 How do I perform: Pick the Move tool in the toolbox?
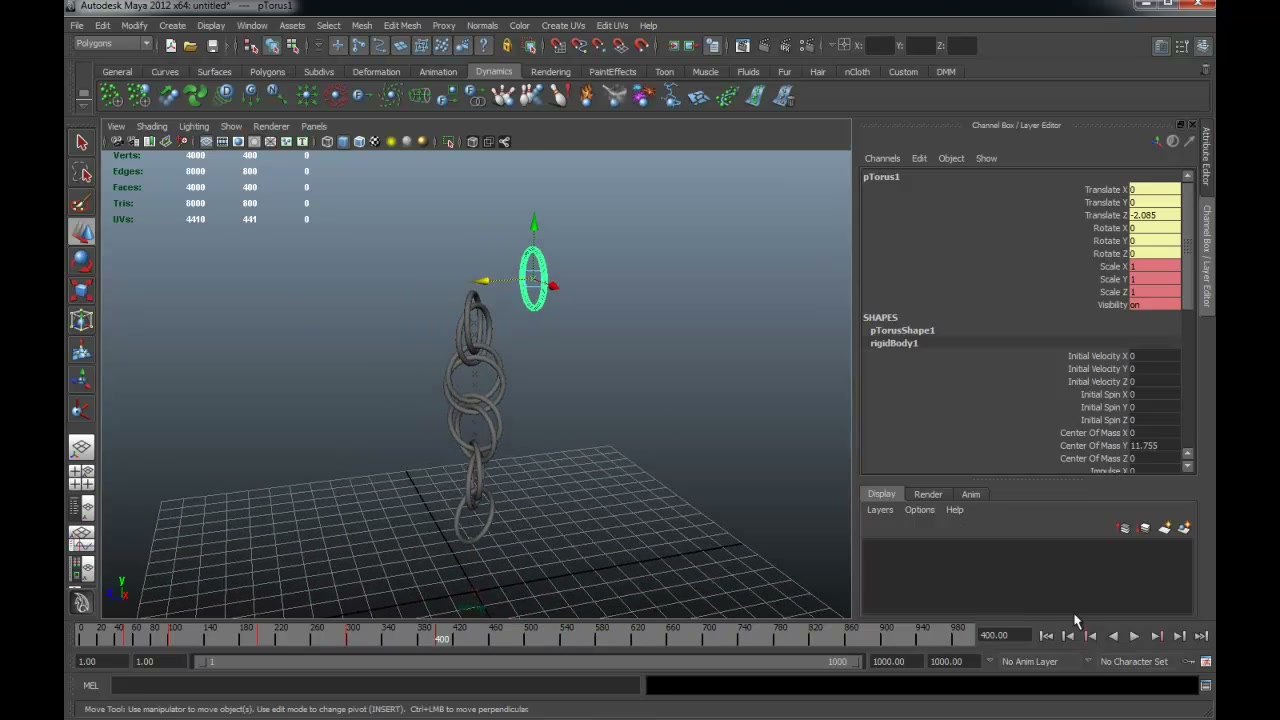point(82,233)
